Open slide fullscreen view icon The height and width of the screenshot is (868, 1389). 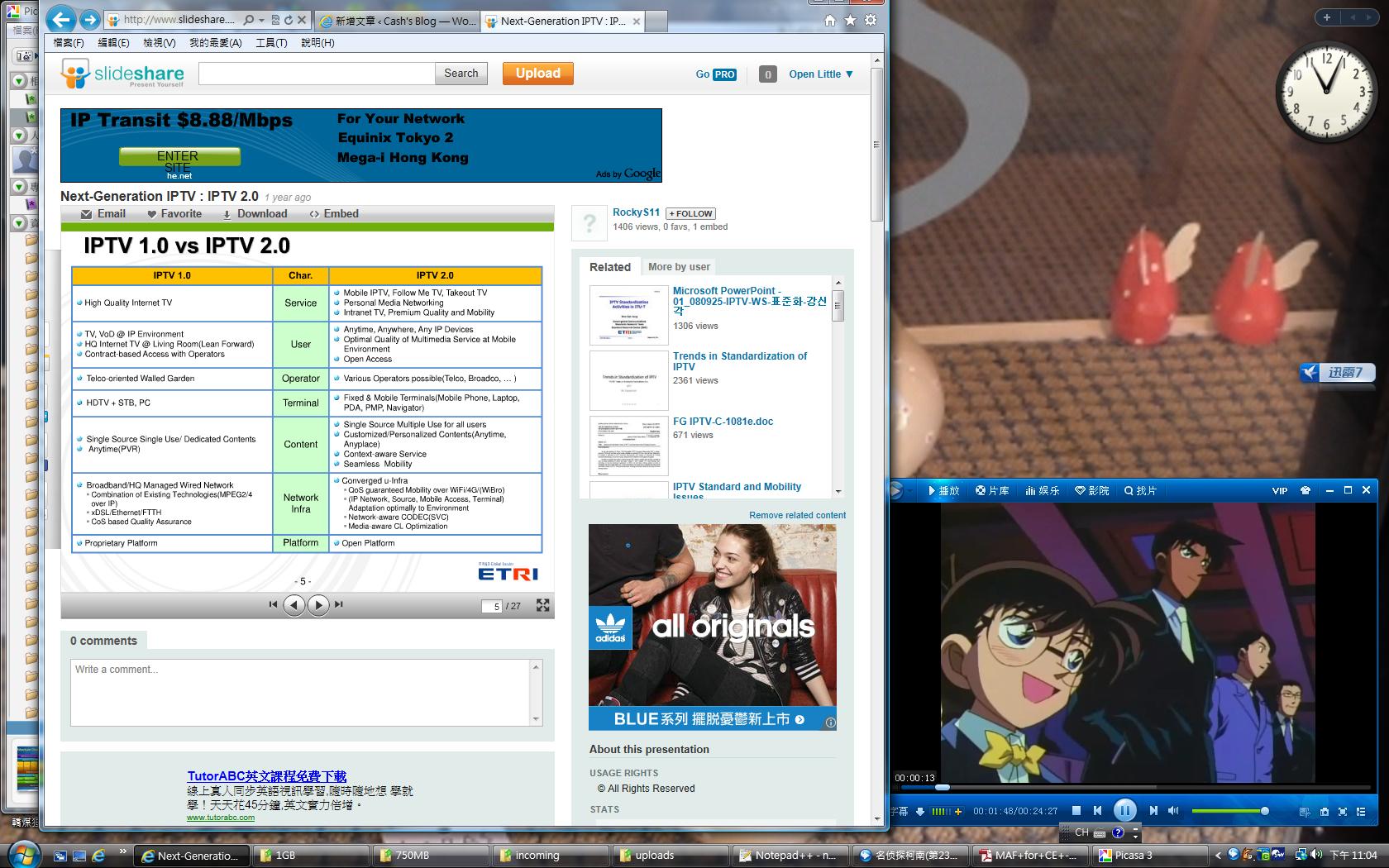[x=542, y=605]
